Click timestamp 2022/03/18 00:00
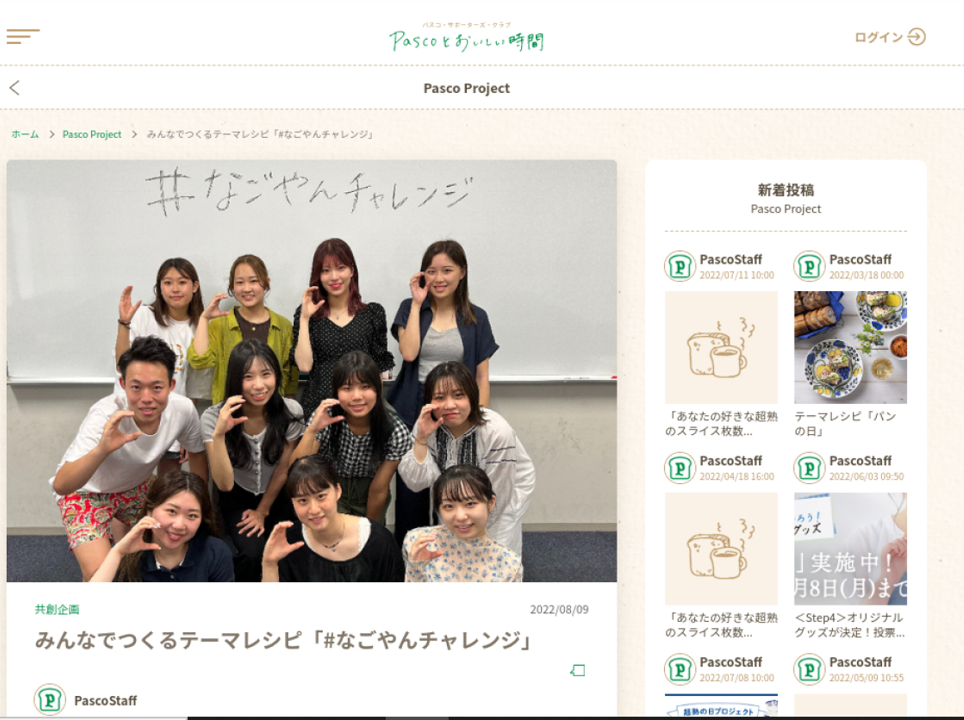This screenshot has height=720, width=964. pos(866,275)
